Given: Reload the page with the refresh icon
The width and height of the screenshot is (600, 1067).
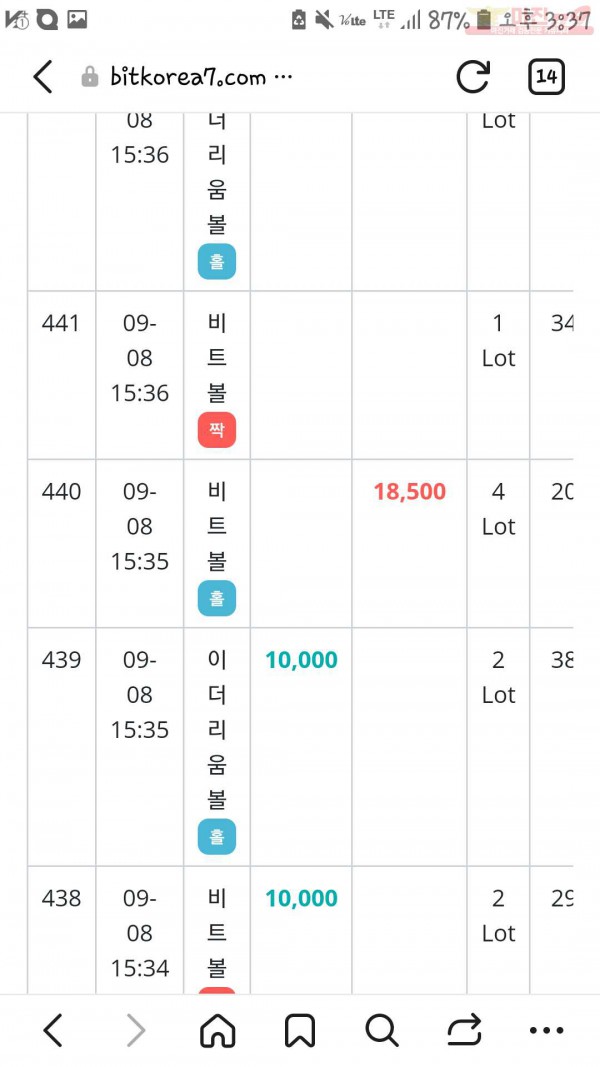Looking at the screenshot, I should [473, 76].
